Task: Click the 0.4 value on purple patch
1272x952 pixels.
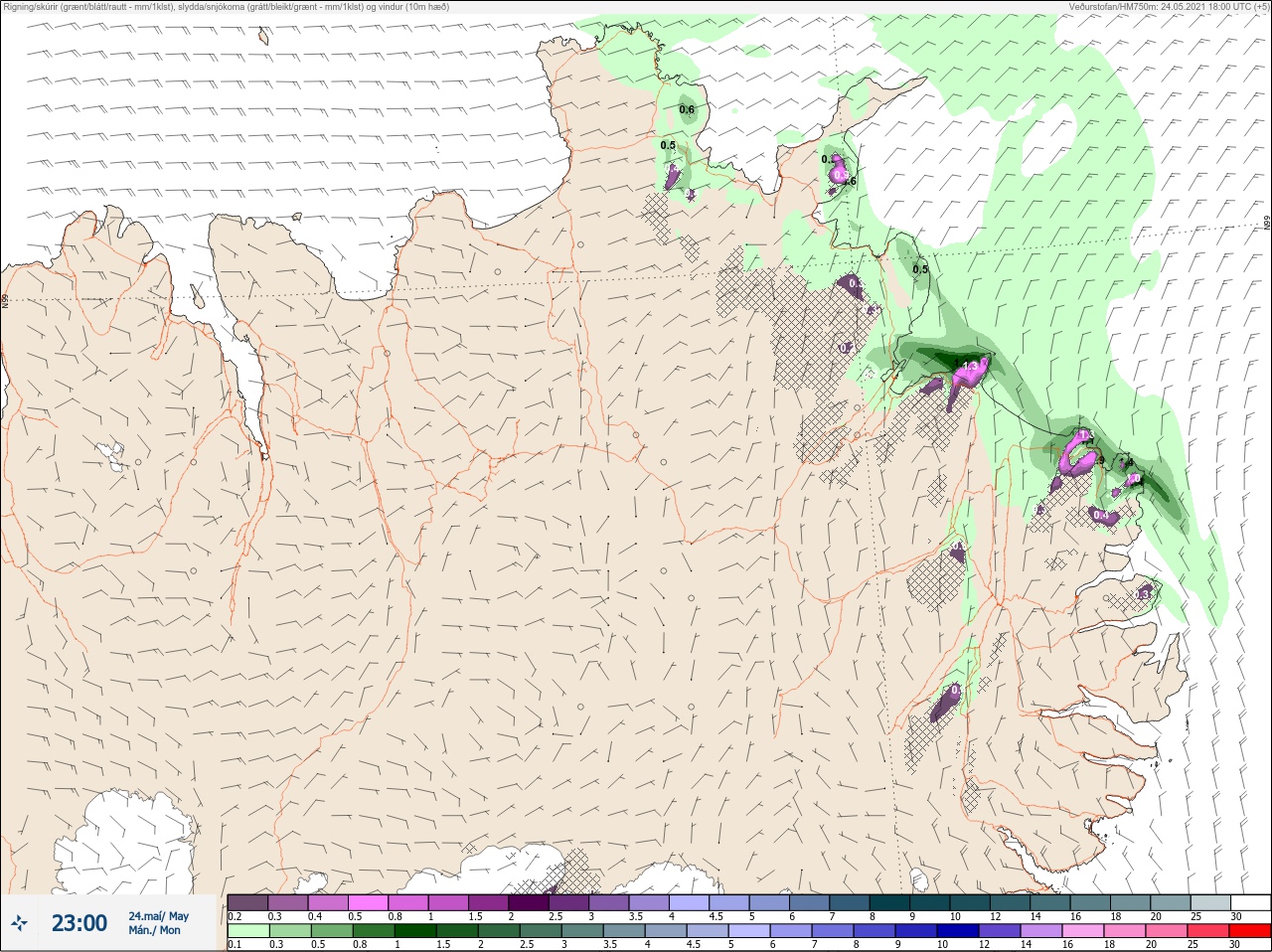Action: point(1100,515)
